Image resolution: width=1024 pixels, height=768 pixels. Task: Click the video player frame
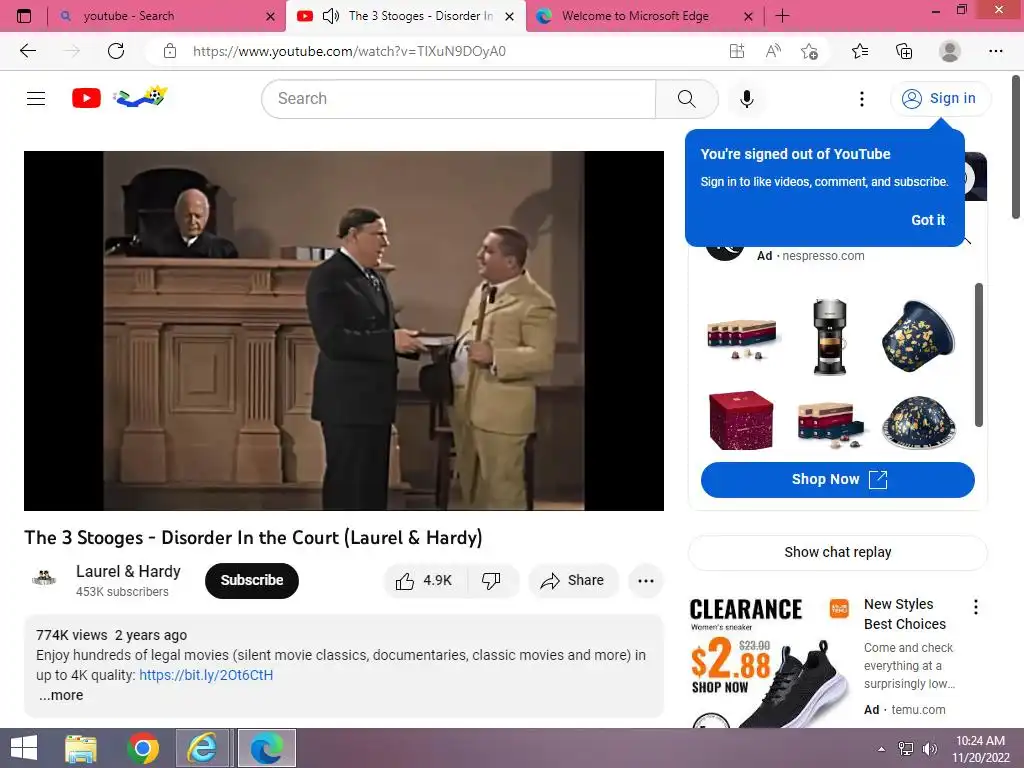click(344, 330)
